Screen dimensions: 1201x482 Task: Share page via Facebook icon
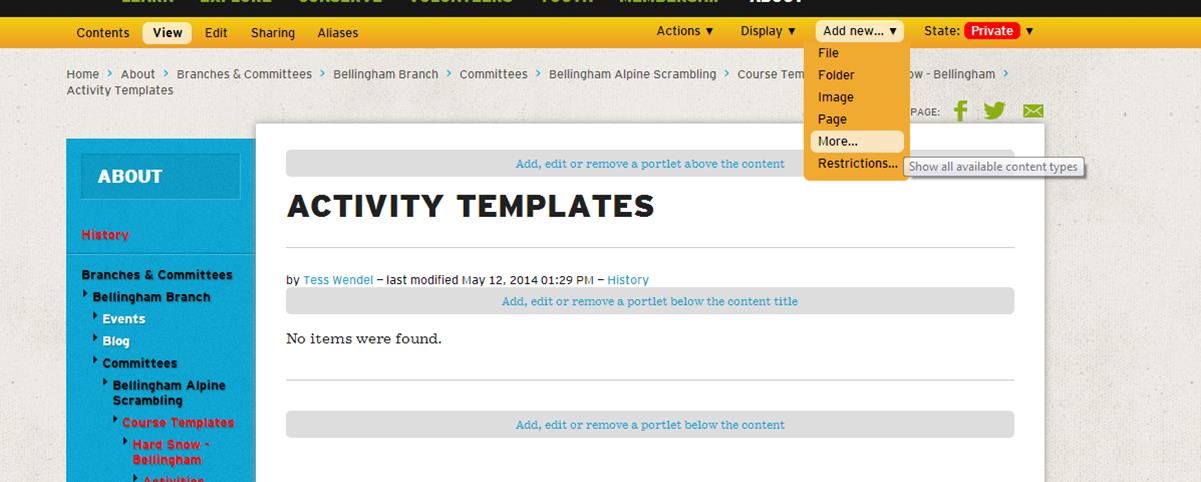tap(960, 111)
